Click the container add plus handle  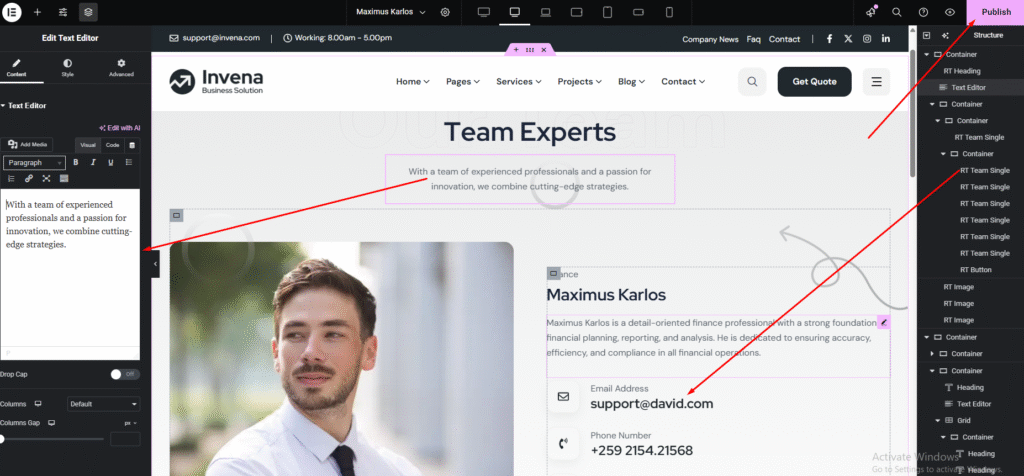516,50
